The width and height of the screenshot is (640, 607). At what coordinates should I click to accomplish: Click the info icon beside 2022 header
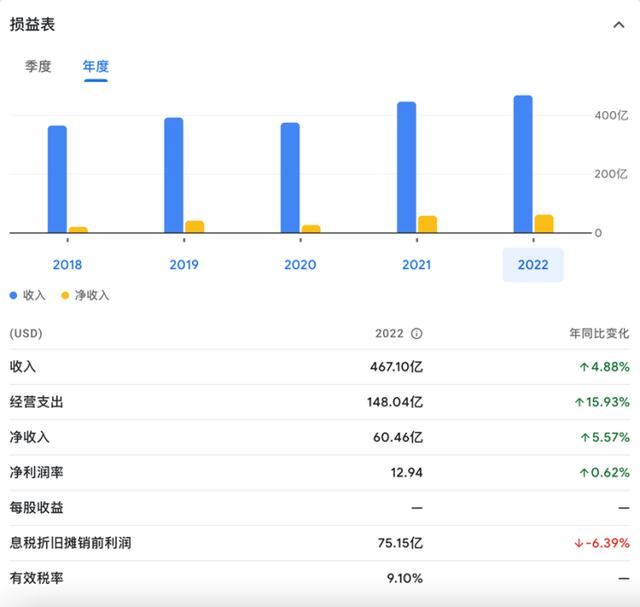pos(417,334)
